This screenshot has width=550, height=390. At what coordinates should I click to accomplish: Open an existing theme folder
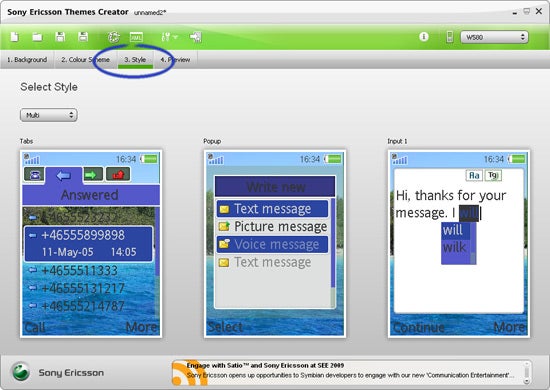(x=37, y=37)
